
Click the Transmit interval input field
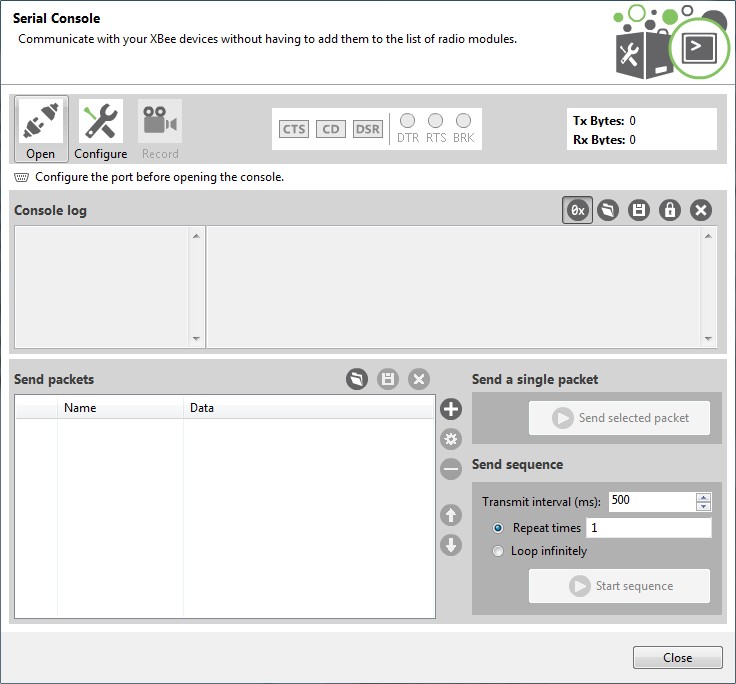point(652,501)
